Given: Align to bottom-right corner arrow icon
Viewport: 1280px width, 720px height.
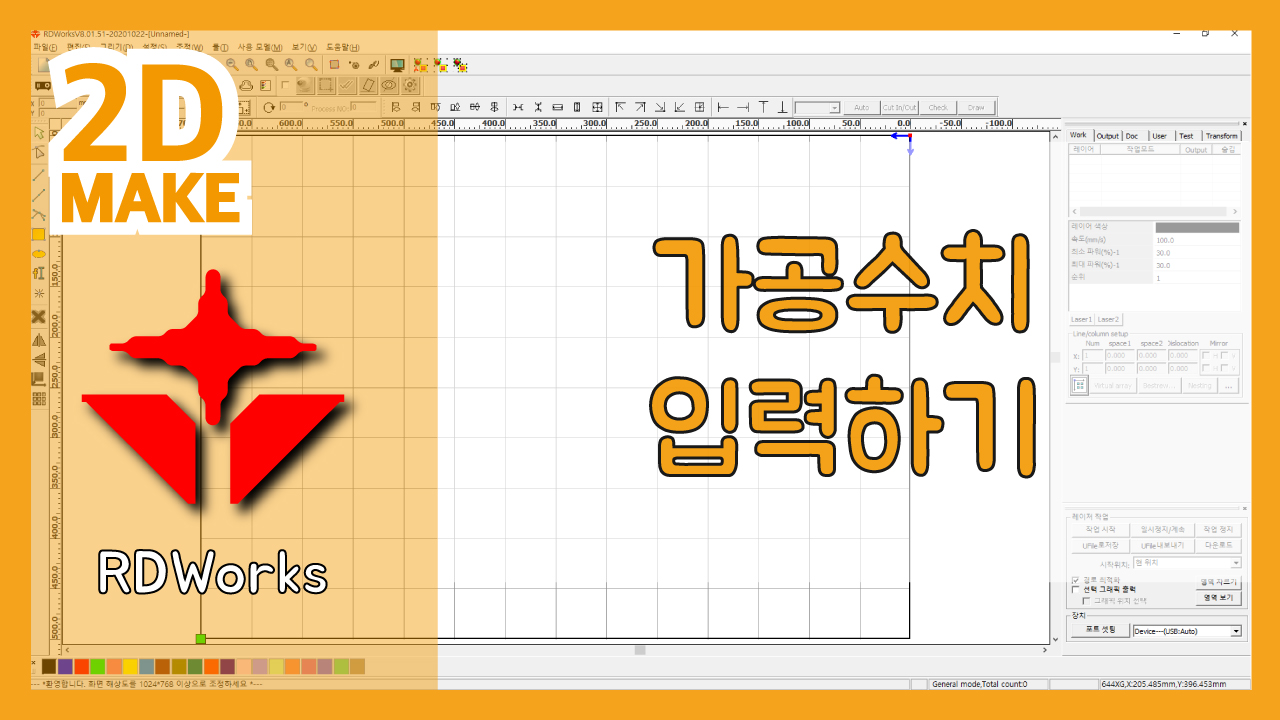Looking at the screenshot, I should tap(660, 107).
